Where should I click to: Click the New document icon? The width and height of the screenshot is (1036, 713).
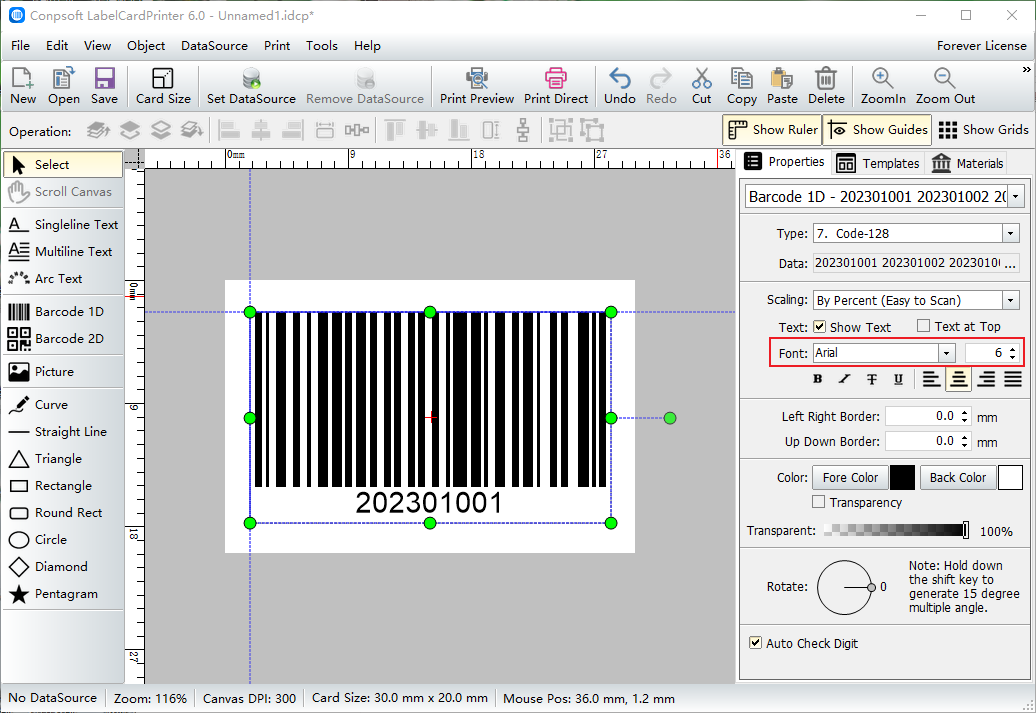22,86
